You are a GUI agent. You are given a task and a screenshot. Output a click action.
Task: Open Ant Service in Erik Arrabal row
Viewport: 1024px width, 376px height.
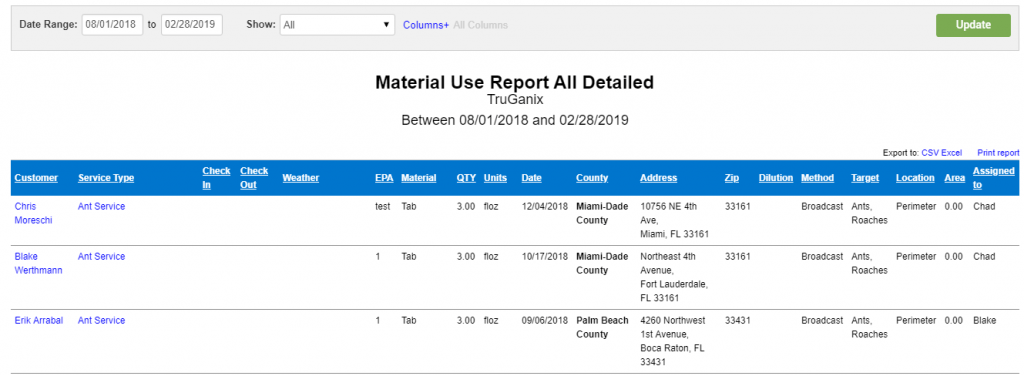coord(101,321)
